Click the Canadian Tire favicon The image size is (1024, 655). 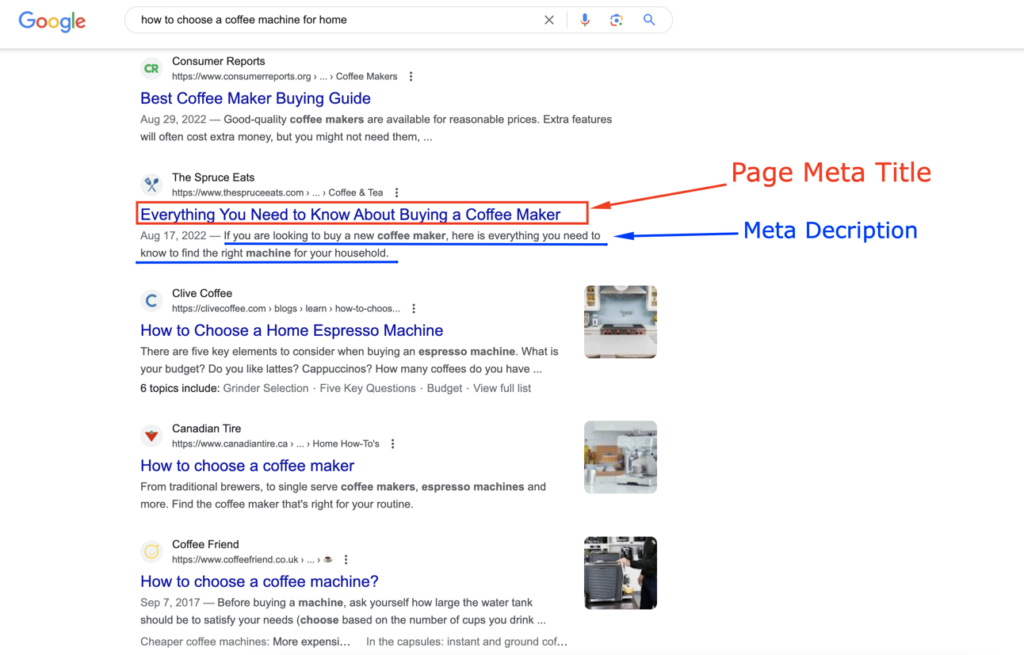tap(152, 436)
